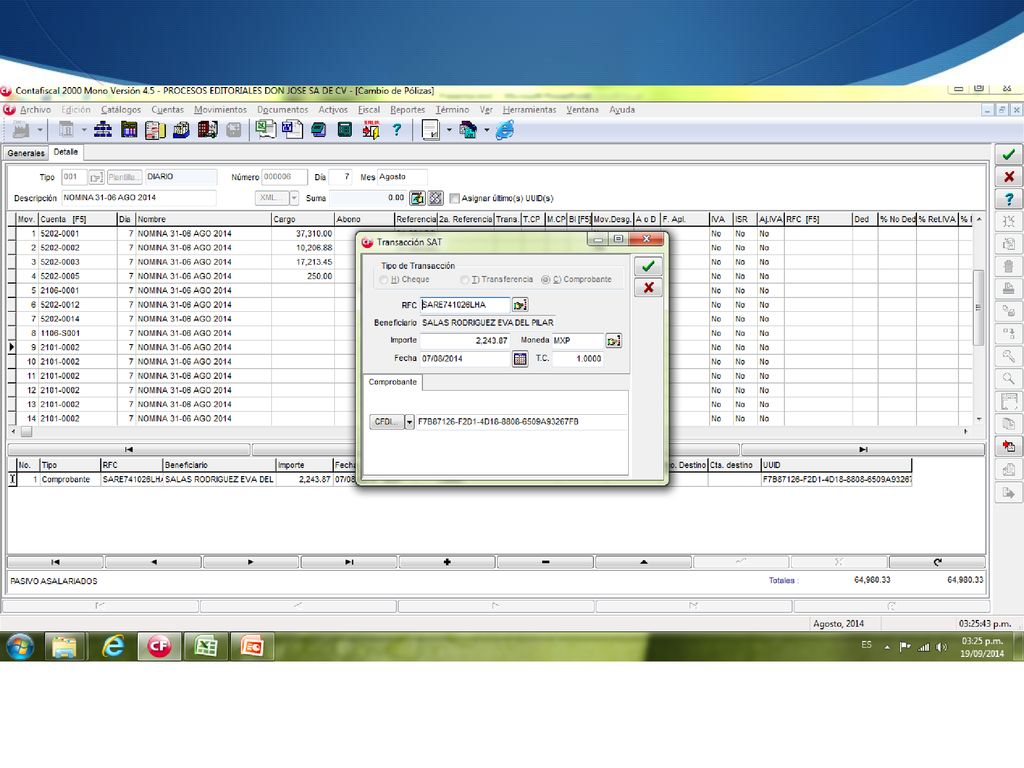Click the organization chart toolbar icon
This screenshot has width=1024, height=768.
103,130
